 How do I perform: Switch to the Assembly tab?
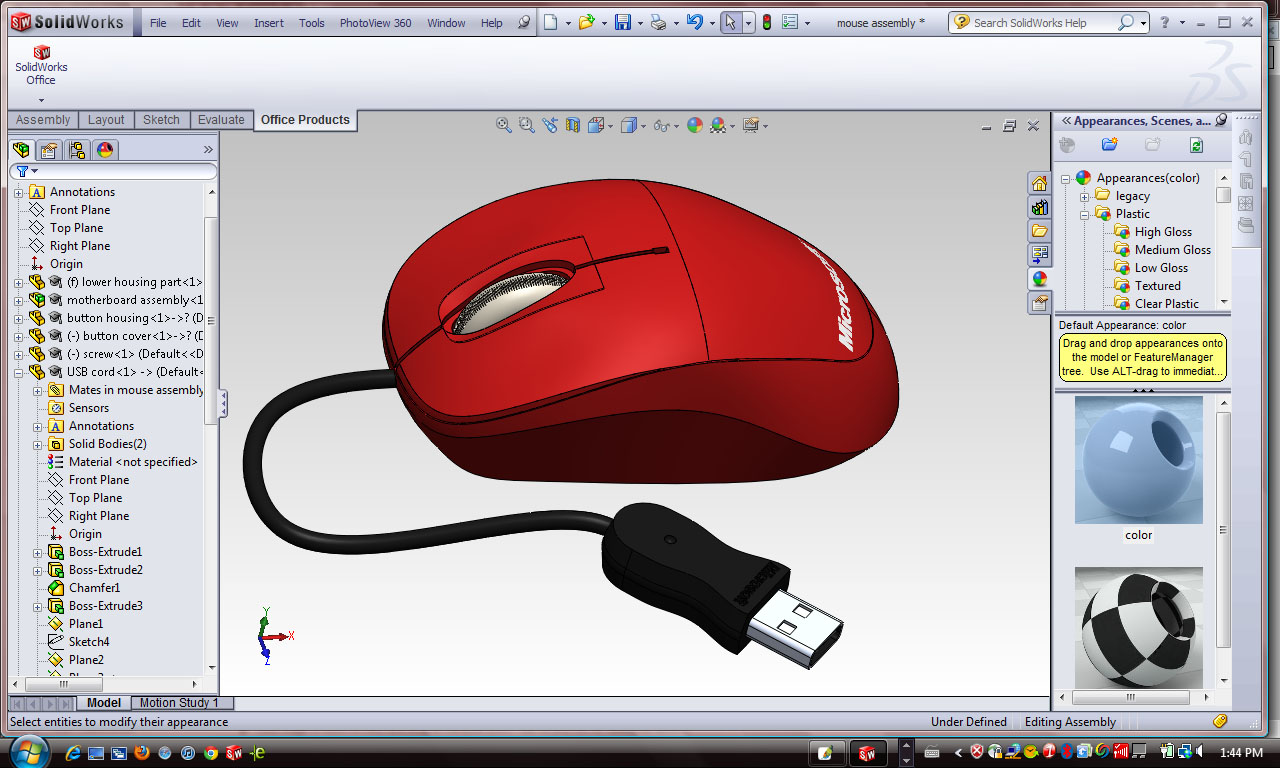[x=43, y=120]
